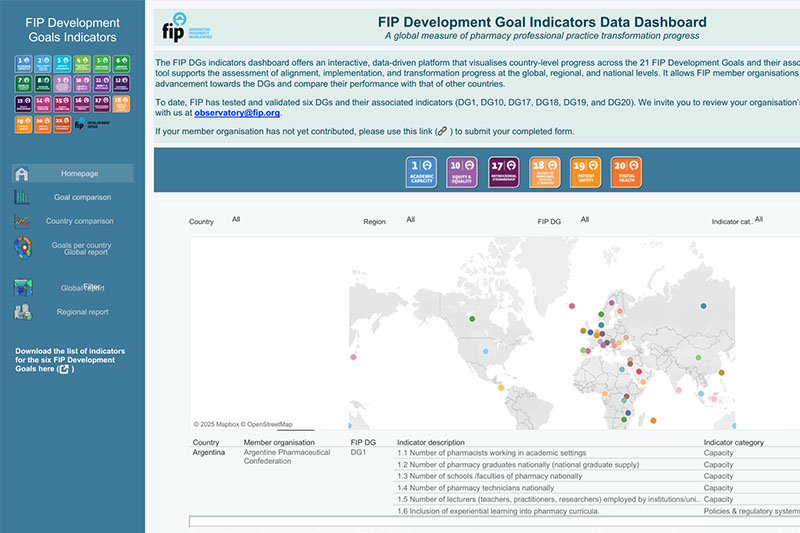Click the Indicator description column header
This screenshot has height=533, width=800.
coord(431,442)
